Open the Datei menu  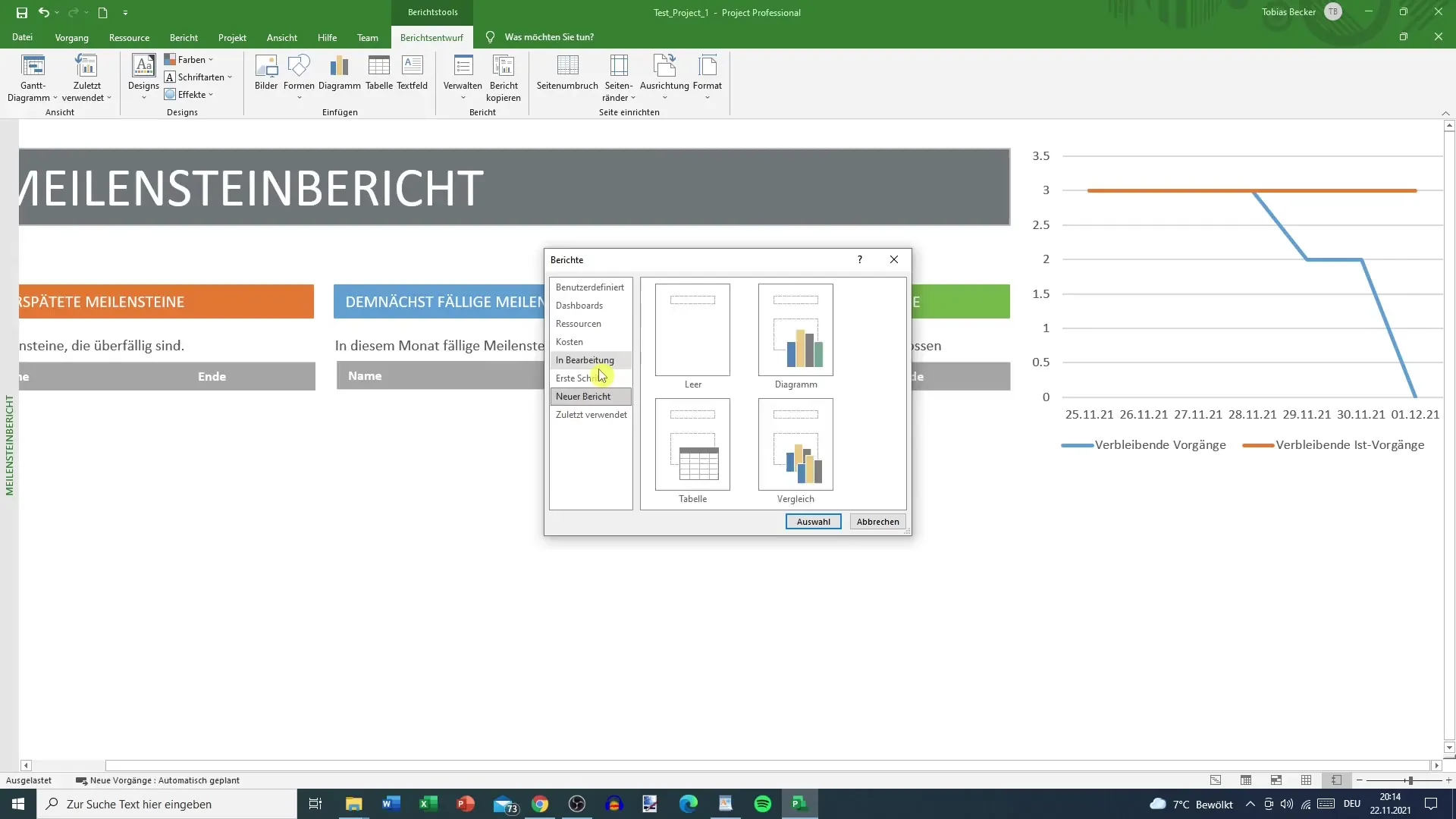point(22,37)
